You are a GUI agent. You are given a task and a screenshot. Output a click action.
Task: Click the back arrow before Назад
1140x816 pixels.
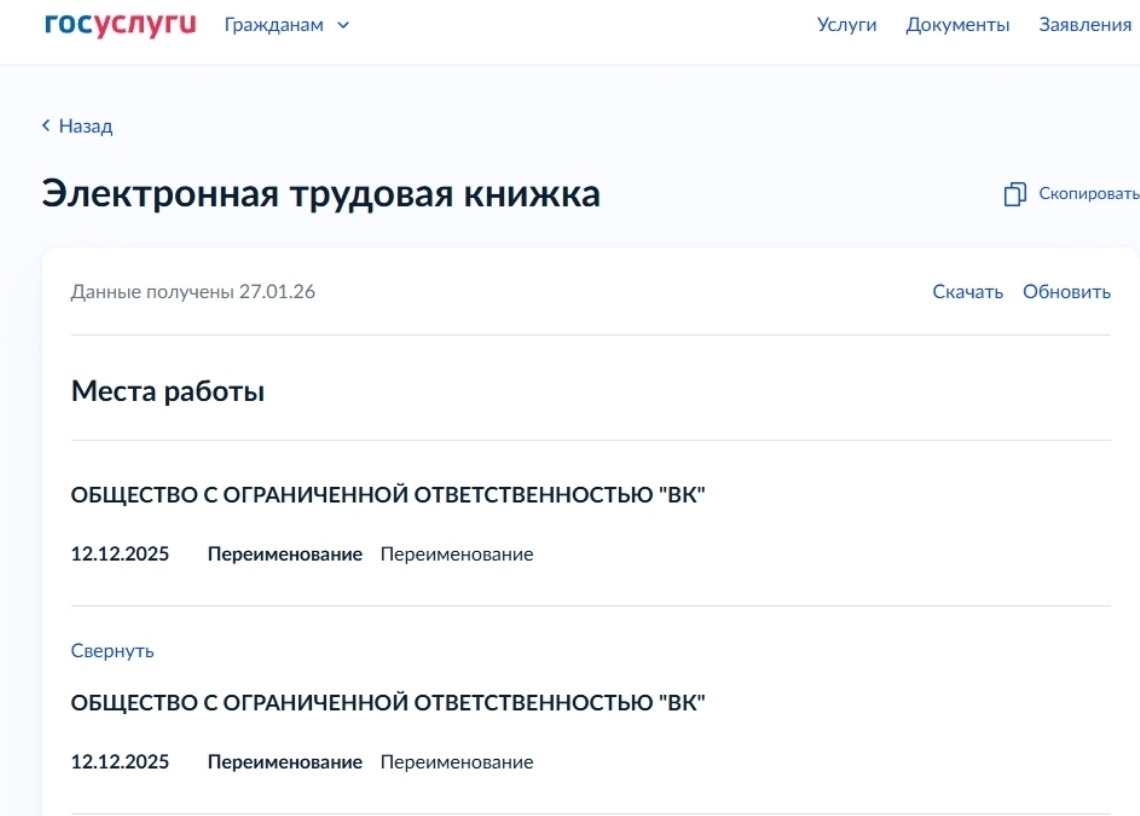click(x=45, y=126)
